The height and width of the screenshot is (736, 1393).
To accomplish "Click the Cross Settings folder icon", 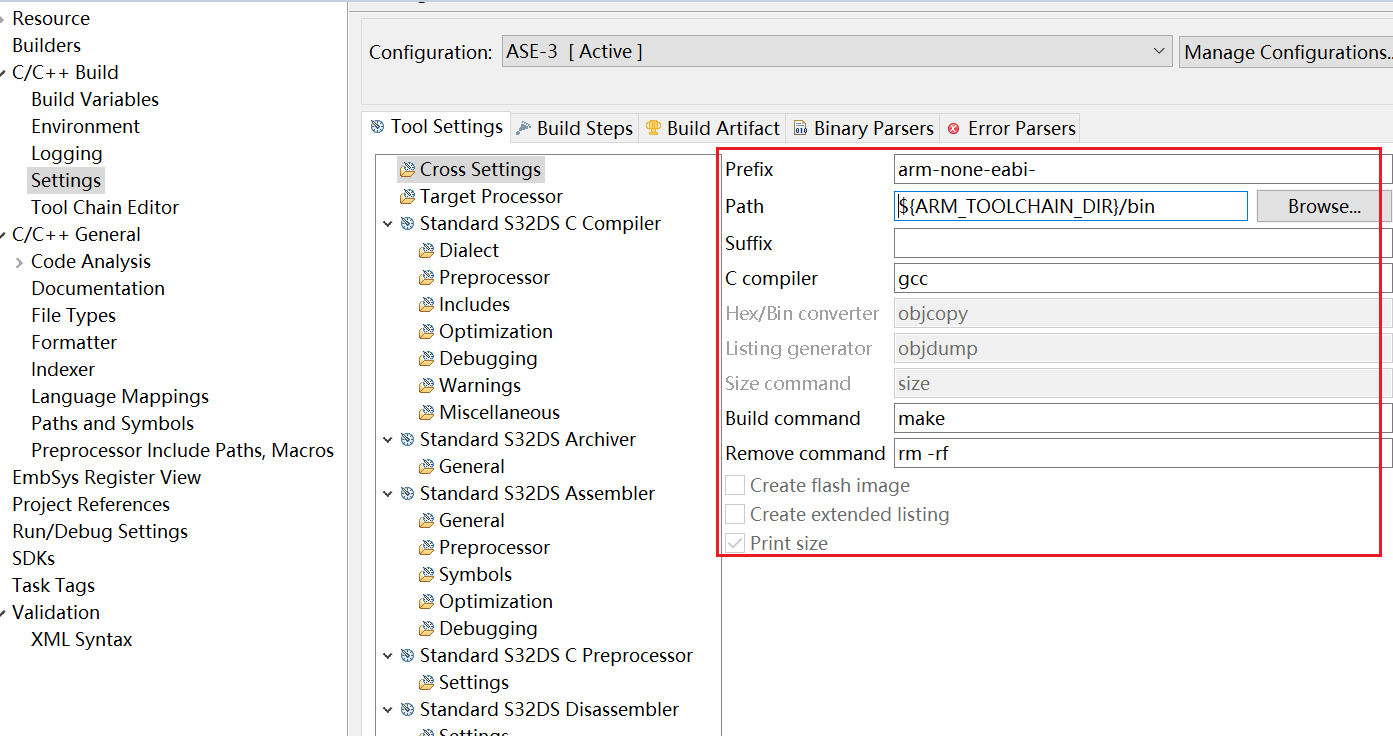I will [407, 170].
